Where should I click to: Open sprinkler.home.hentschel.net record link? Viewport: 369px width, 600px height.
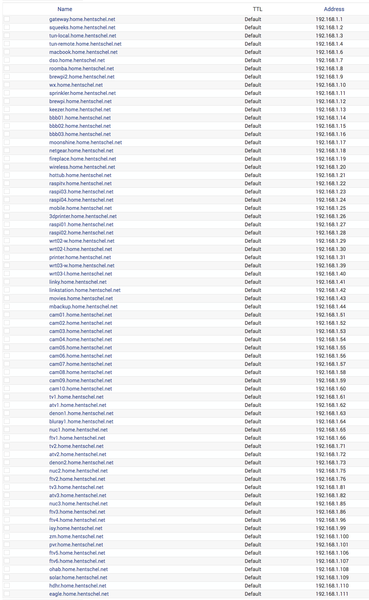coord(82,93)
